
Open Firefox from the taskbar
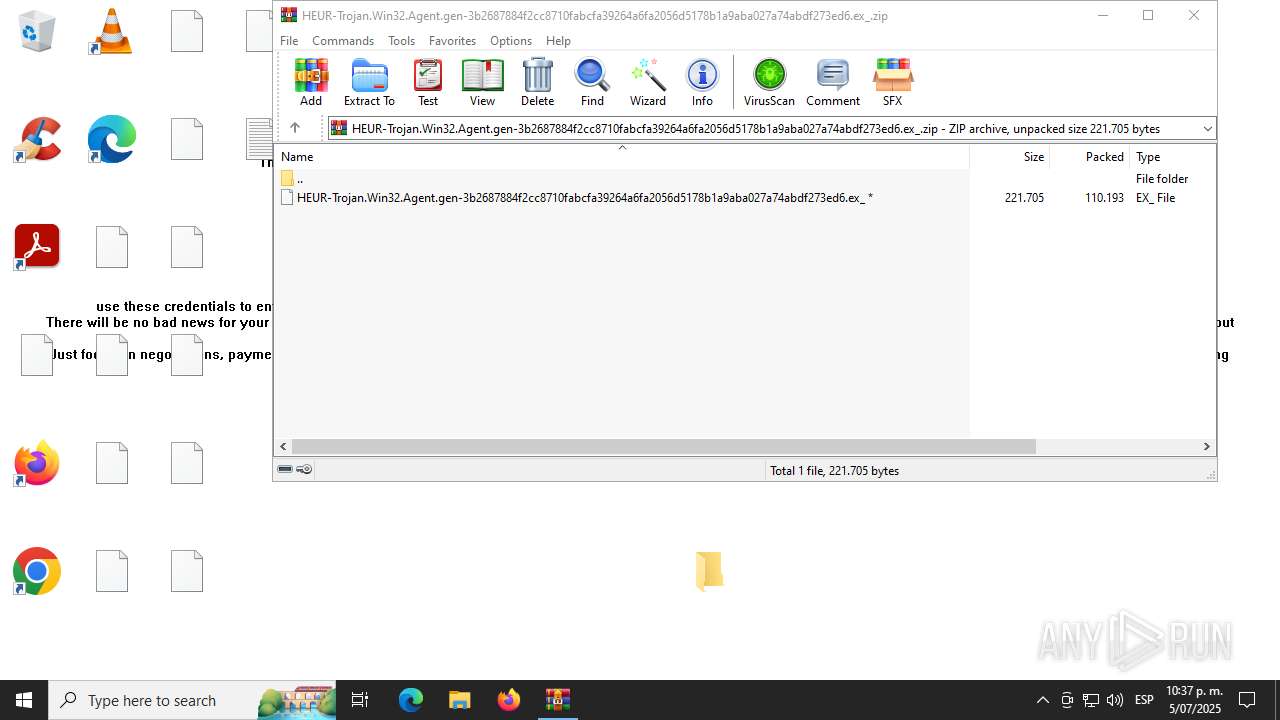509,700
